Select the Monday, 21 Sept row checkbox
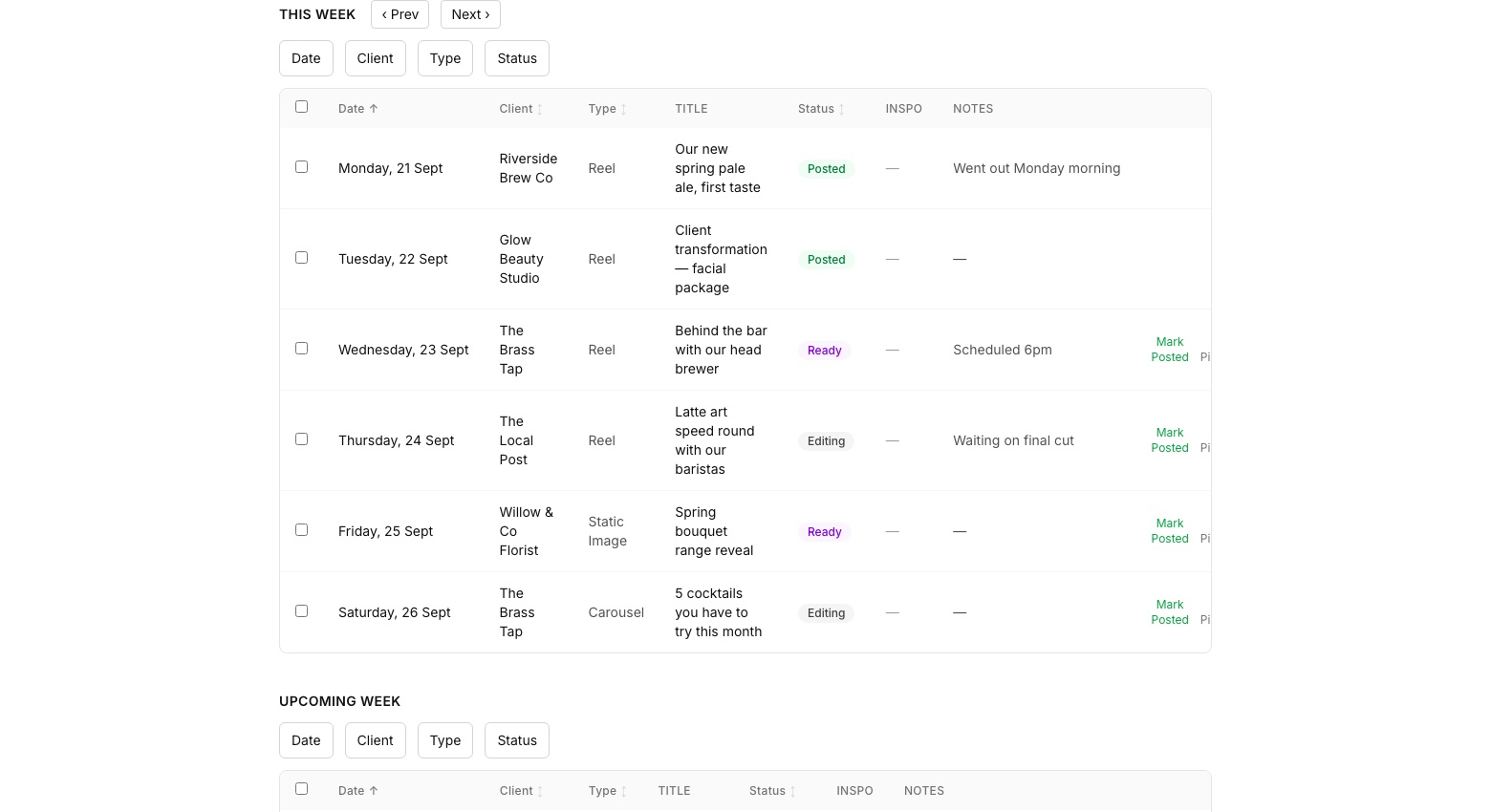This screenshot has height=812, width=1491. click(302, 167)
